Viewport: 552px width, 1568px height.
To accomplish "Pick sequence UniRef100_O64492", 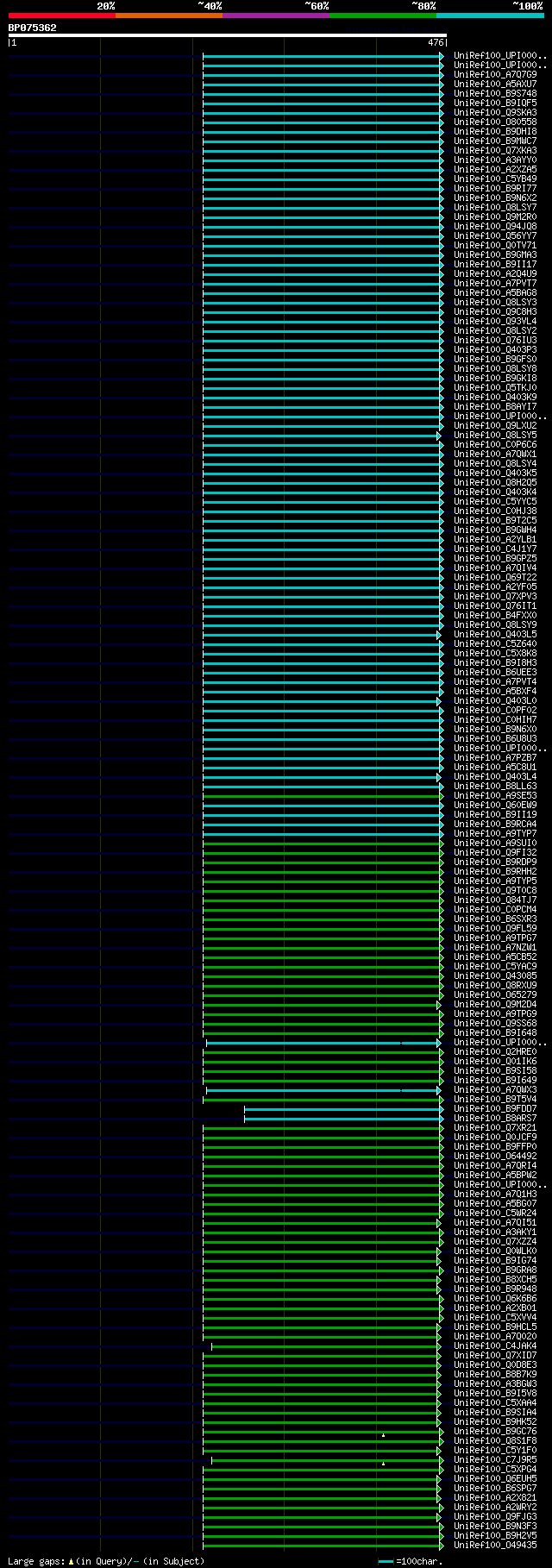I will click(x=495, y=1157).
